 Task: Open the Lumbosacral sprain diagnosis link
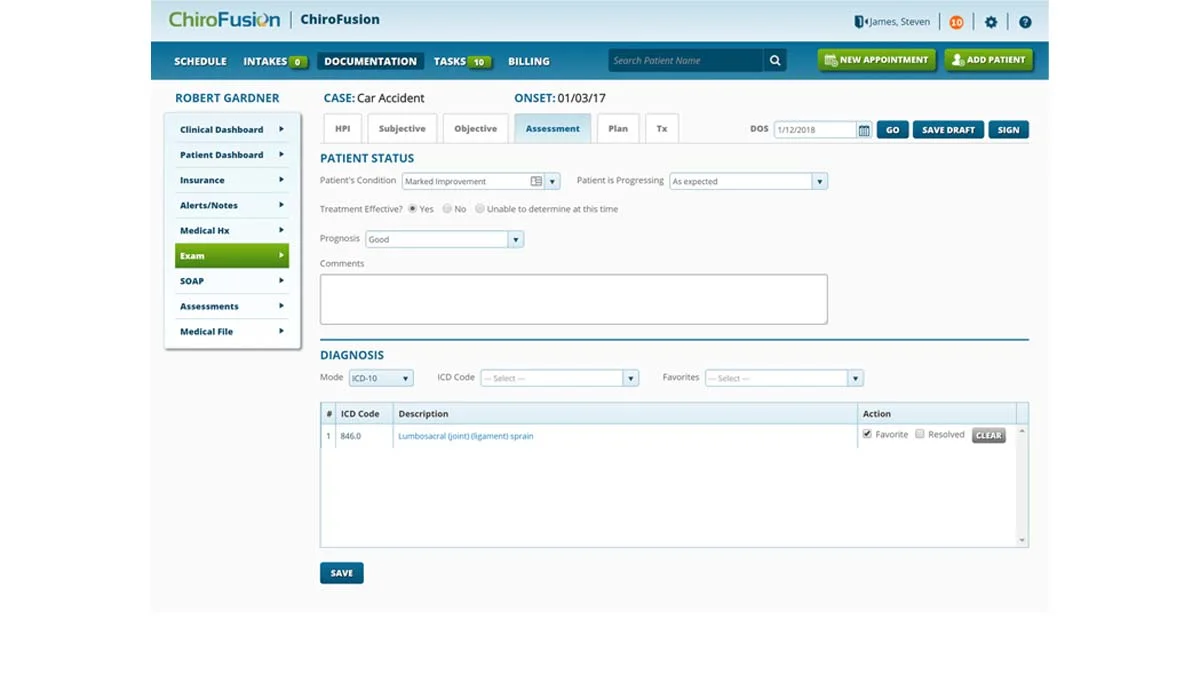pyautogui.click(x=465, y=436)
